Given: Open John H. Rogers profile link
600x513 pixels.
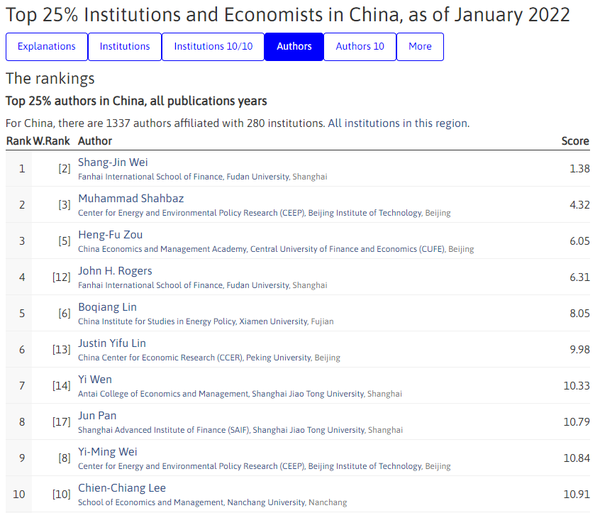Looking at the screenshot, I should click(115, 271).
